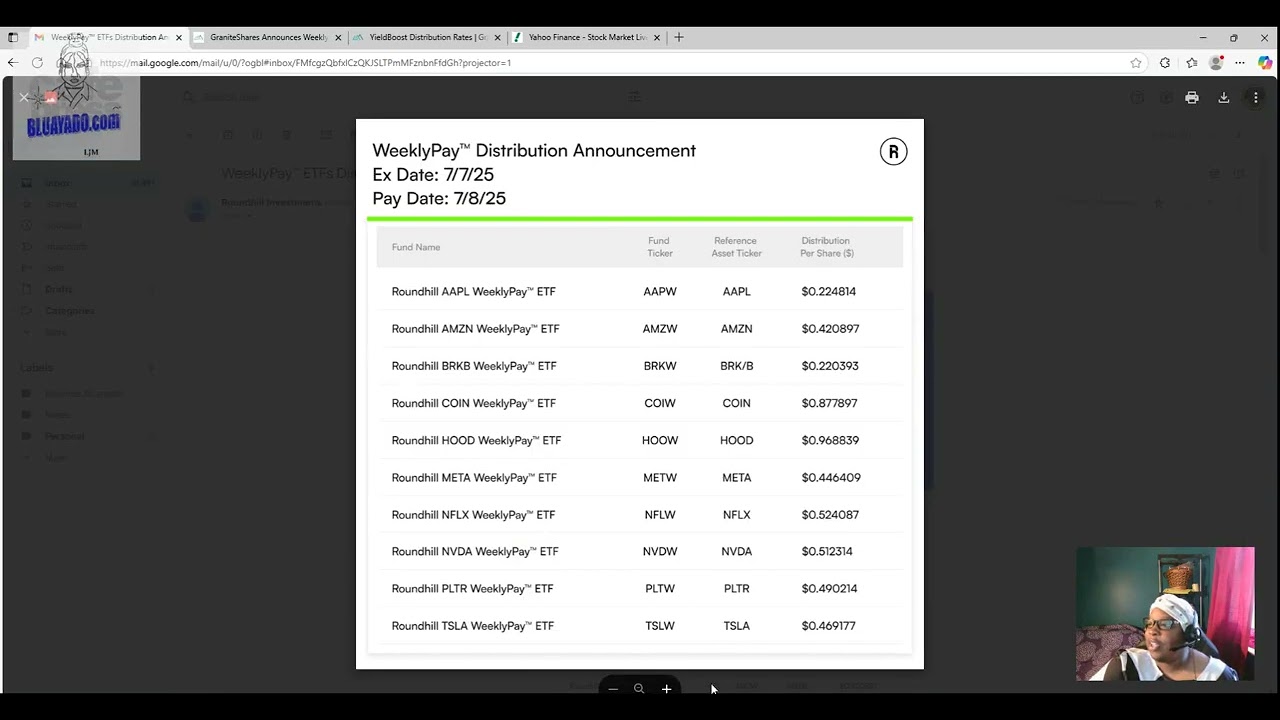1280x720 pixels.
Task: Click the webcam video thumbnail
Action: click(x=1165, y=614)
